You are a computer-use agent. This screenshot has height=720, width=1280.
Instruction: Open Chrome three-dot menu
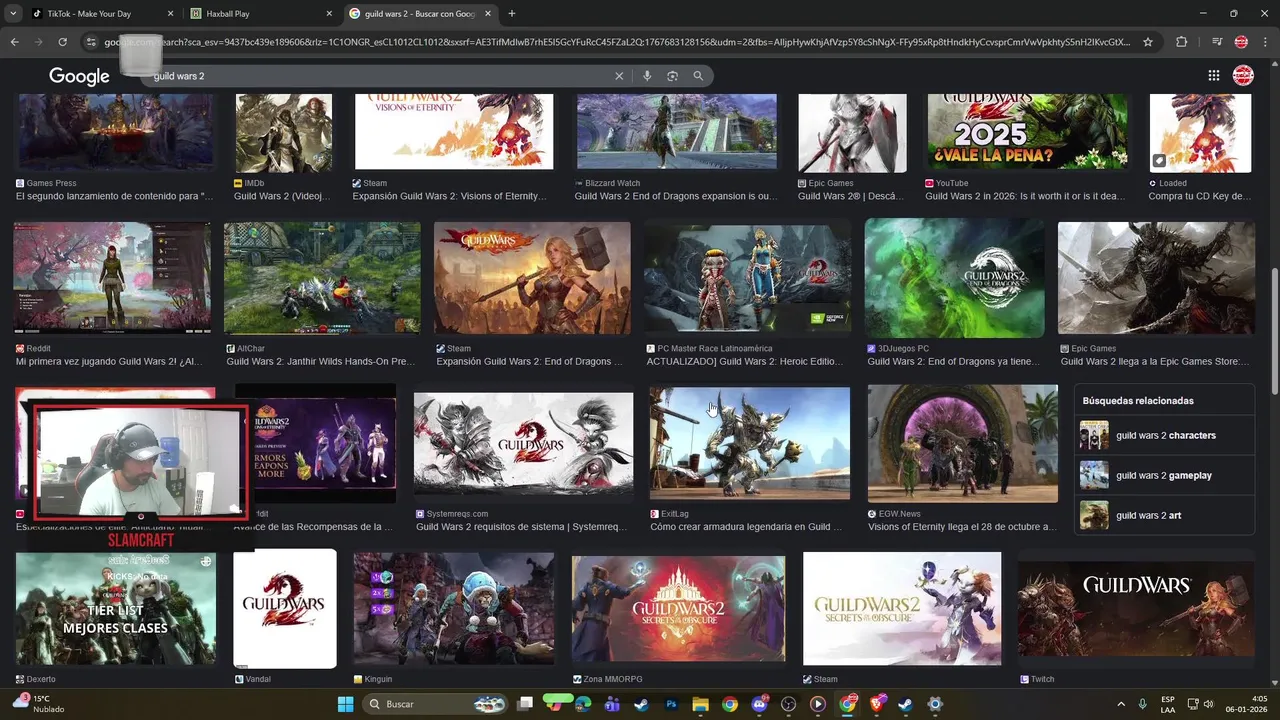(x=1265, y=42)
